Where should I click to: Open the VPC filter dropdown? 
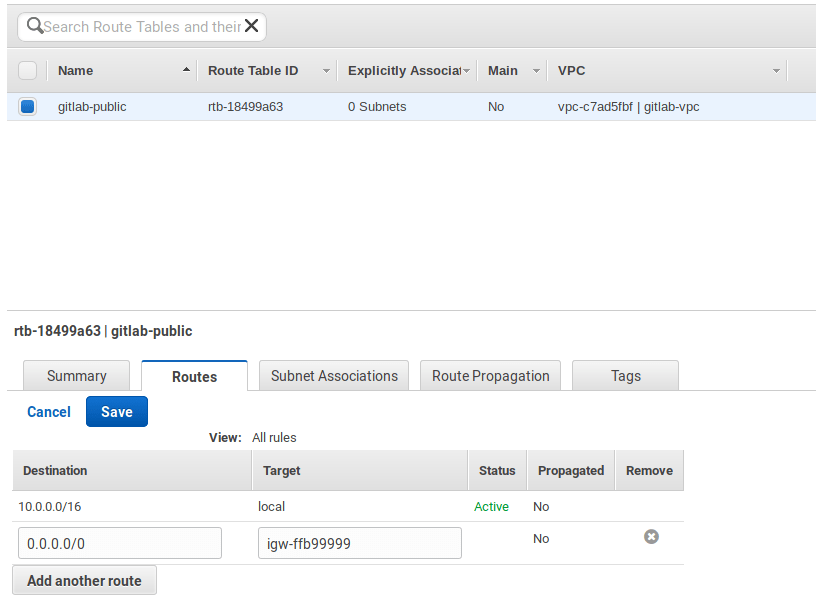776,70
